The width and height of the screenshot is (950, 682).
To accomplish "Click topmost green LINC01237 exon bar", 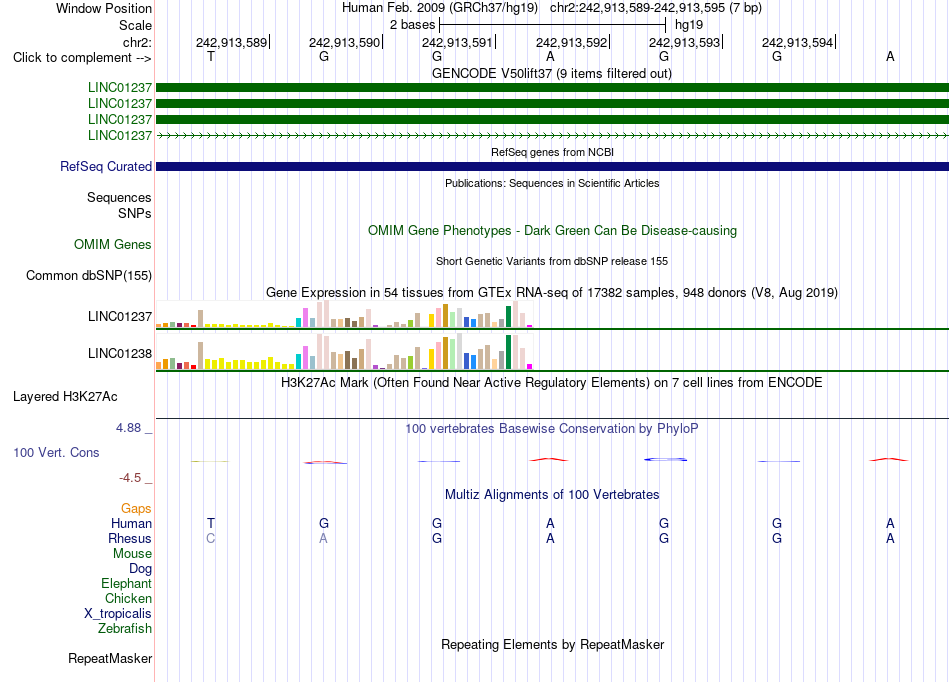I will pyautogui.click(x=553, y=87).
